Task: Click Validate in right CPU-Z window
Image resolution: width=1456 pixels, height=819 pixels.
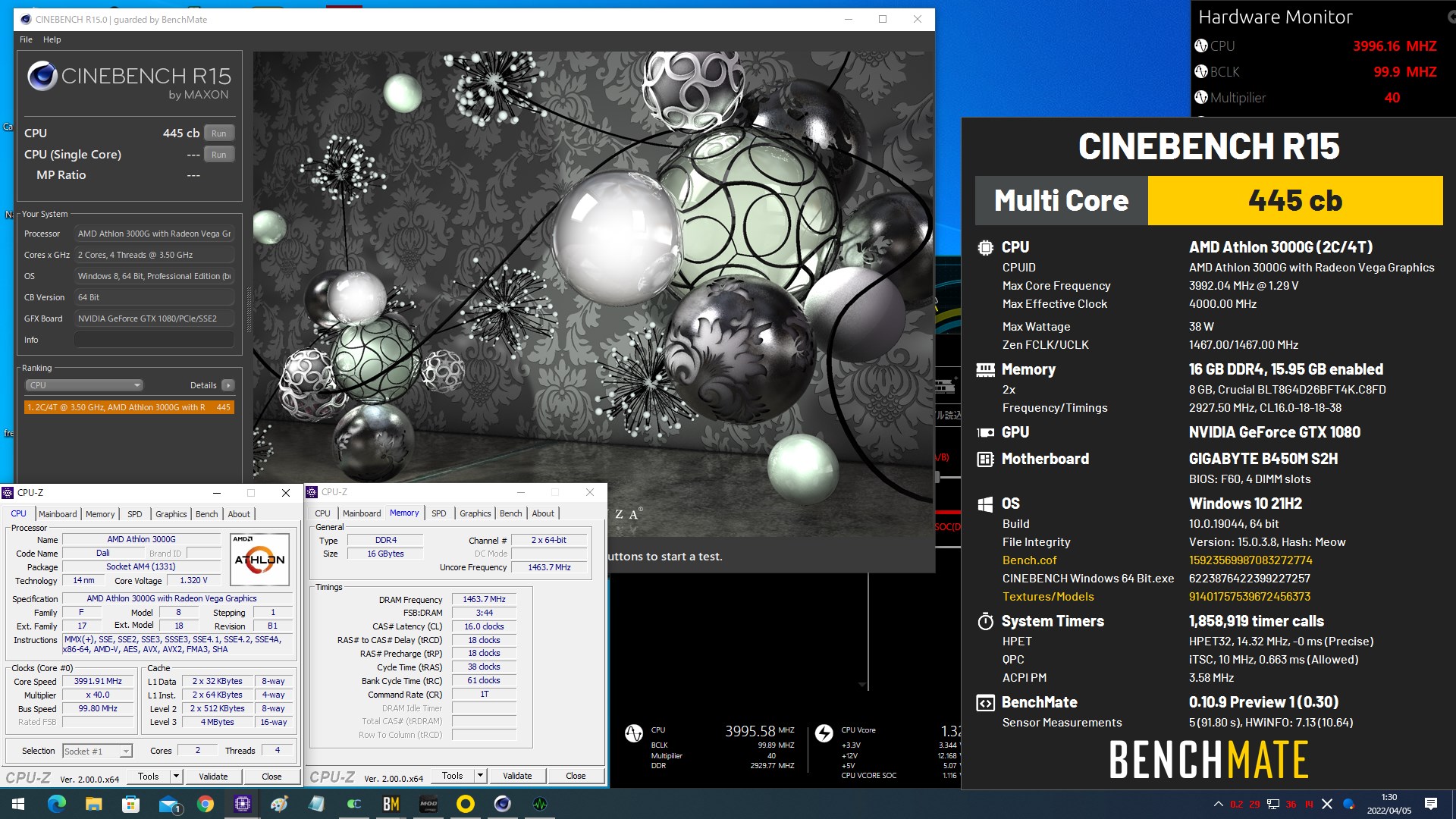Action: tap(517, 775)
